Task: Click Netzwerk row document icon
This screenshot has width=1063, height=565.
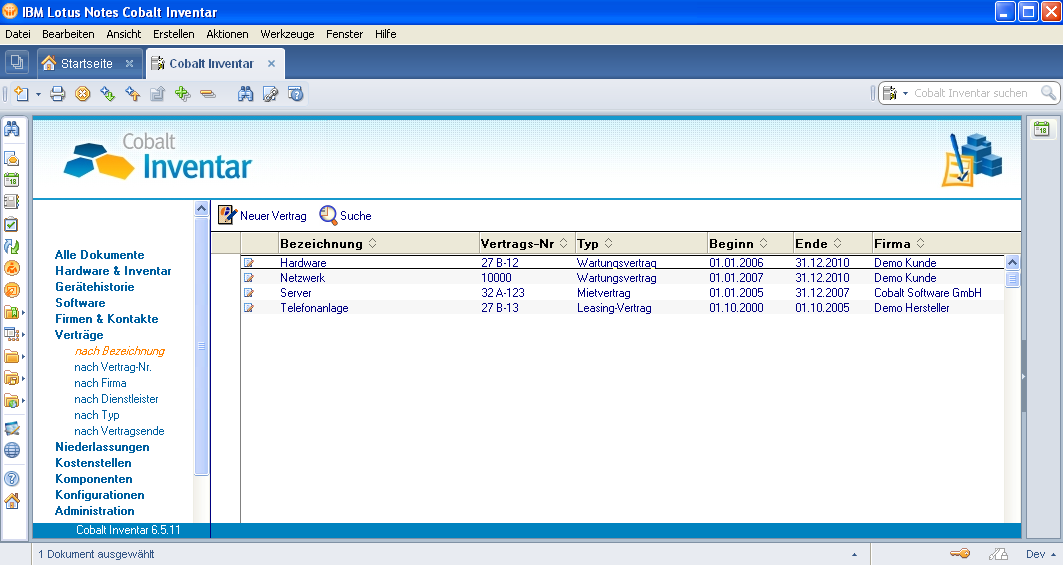Action: pyautogui.click(x=249, y=277)
